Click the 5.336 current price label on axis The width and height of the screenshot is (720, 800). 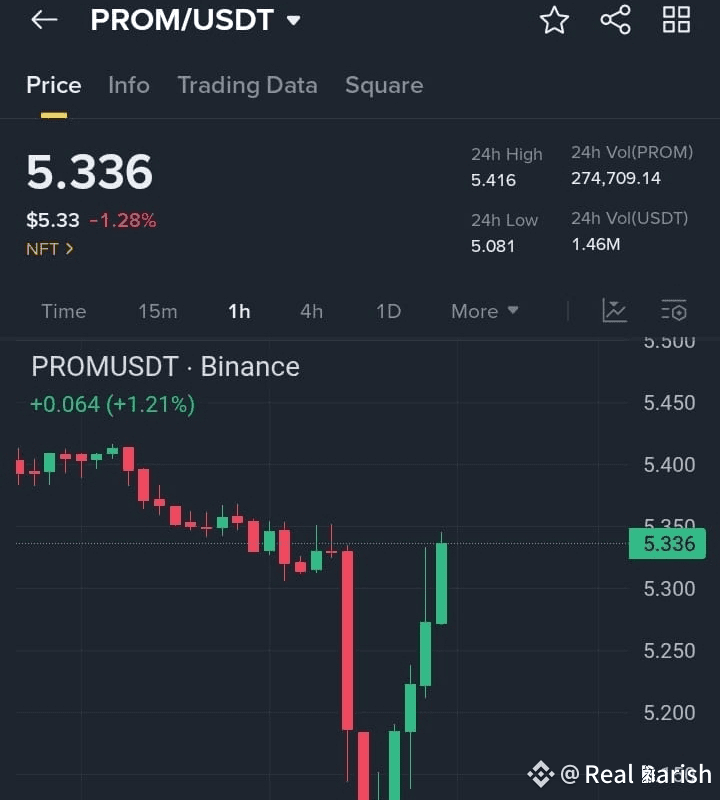(x=667, y=544)
